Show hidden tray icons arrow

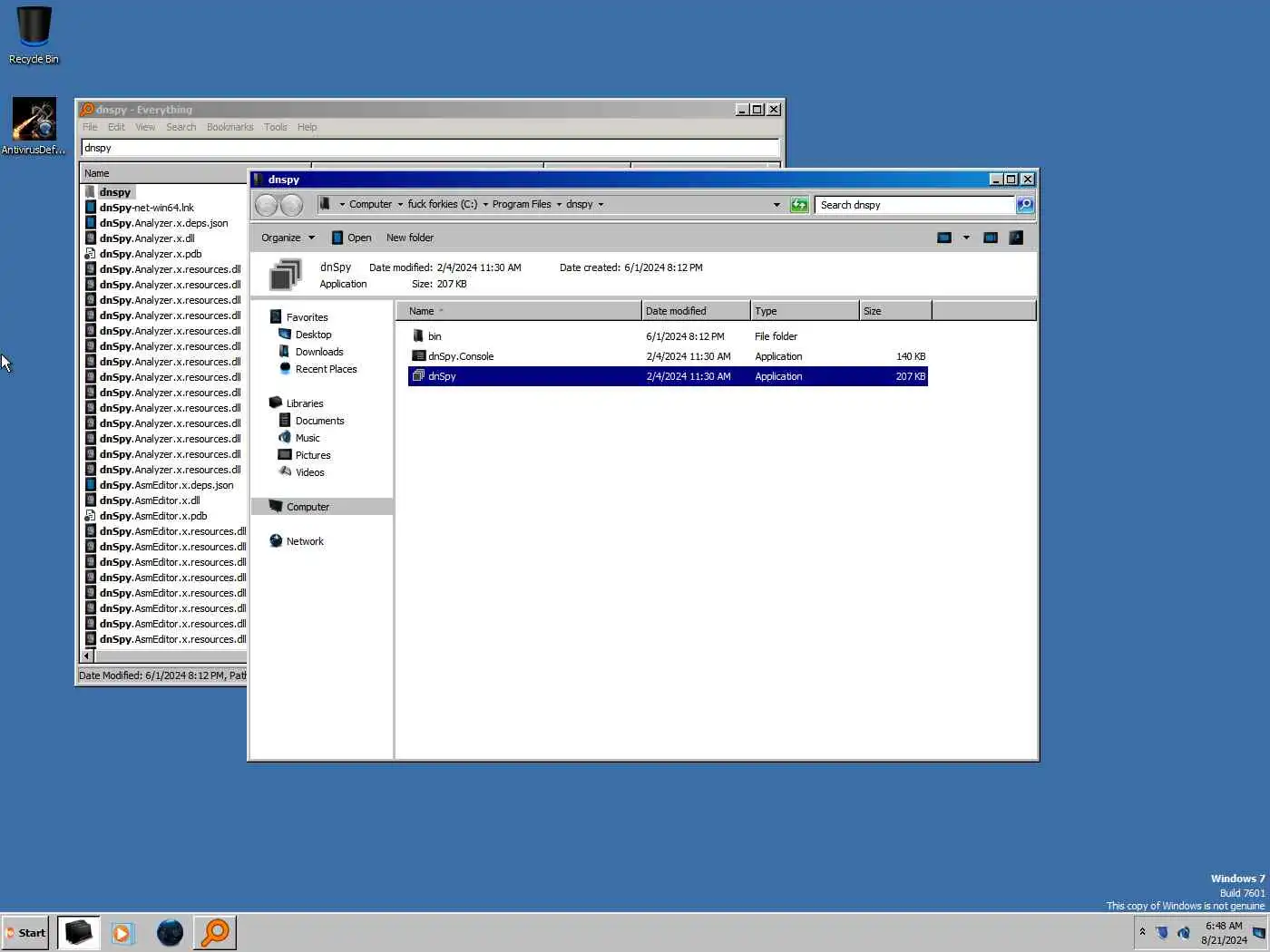pos(1142,932)
